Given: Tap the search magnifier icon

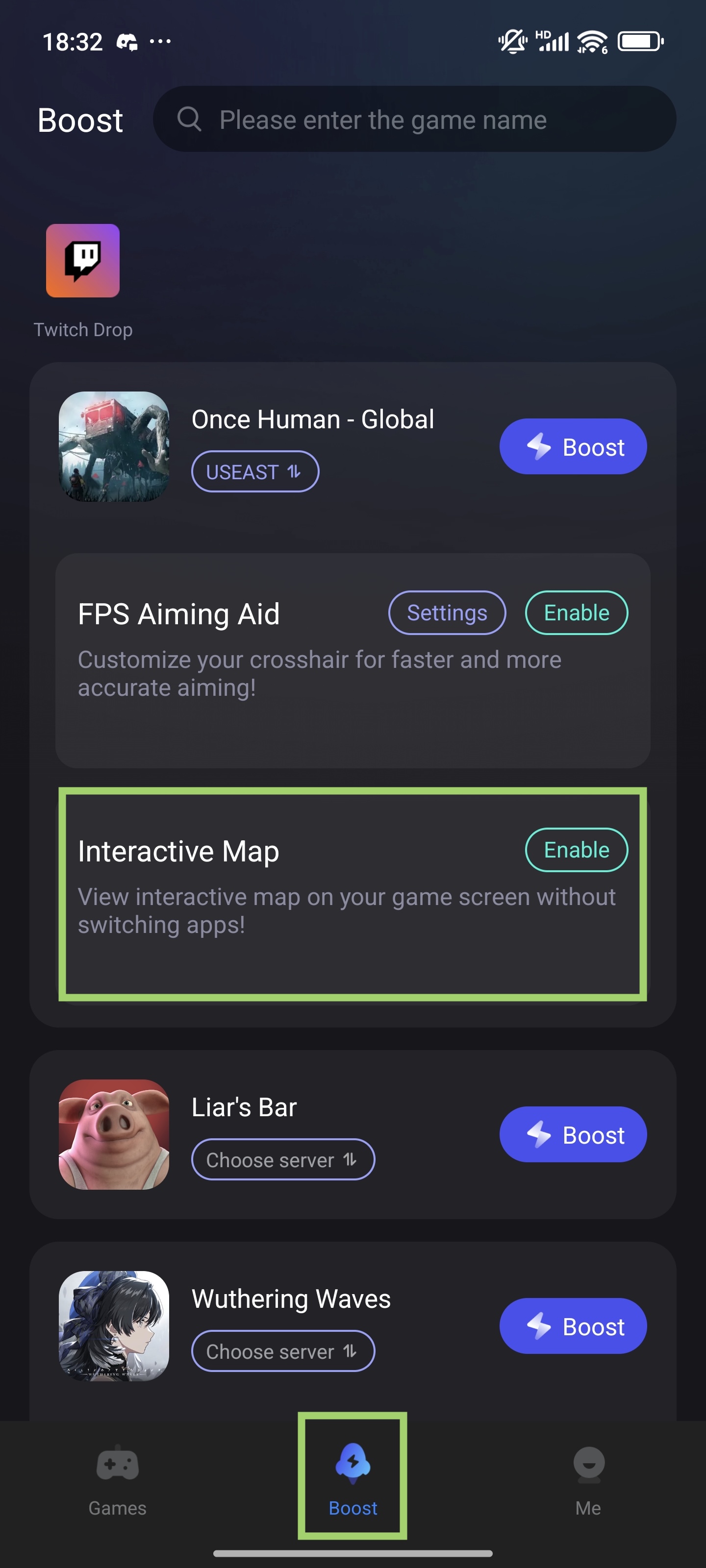Looking at the screenshot, I should click(x=189, y=119).
